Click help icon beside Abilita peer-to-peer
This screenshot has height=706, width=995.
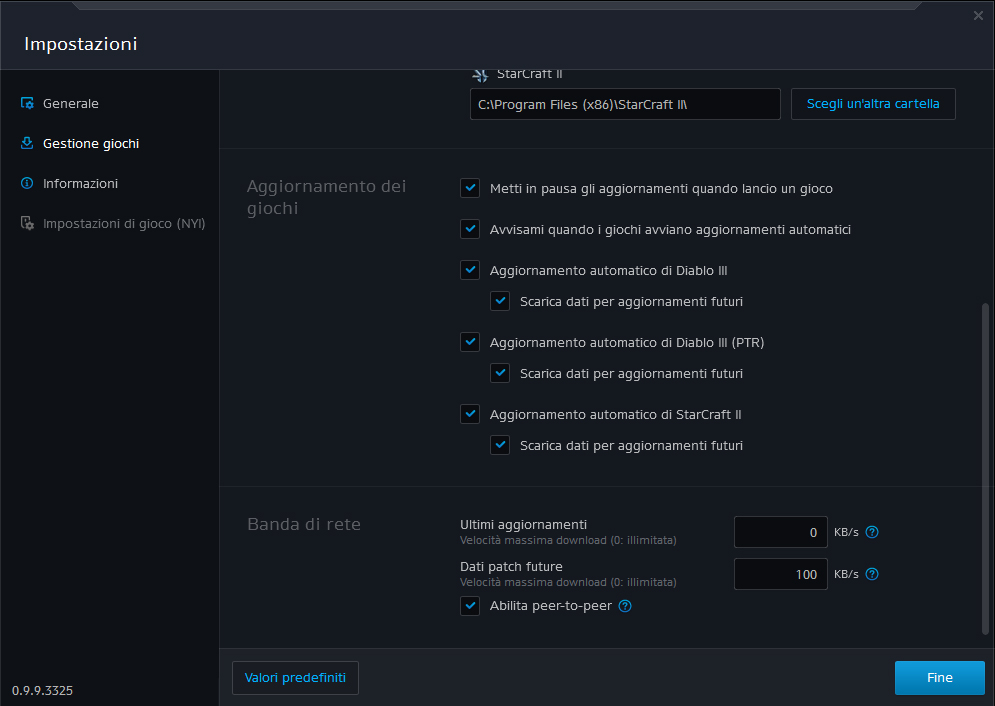tap(625, 606)
